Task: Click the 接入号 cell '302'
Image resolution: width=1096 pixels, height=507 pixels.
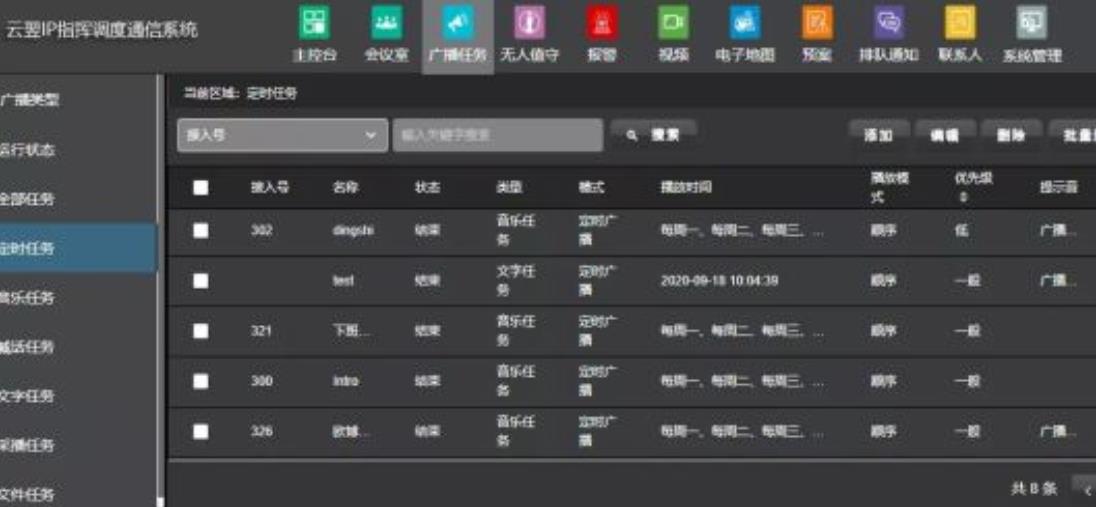Action: [x=261, y=231]
